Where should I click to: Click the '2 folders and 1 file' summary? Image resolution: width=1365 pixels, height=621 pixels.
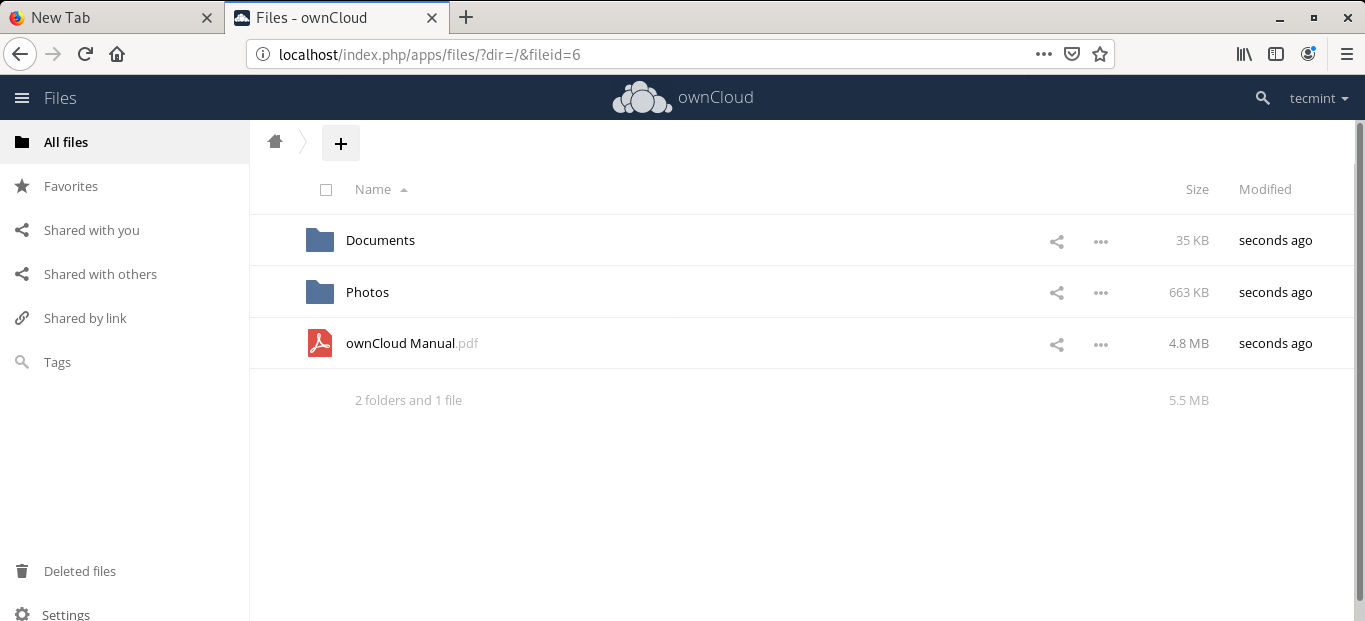[408, 400]
